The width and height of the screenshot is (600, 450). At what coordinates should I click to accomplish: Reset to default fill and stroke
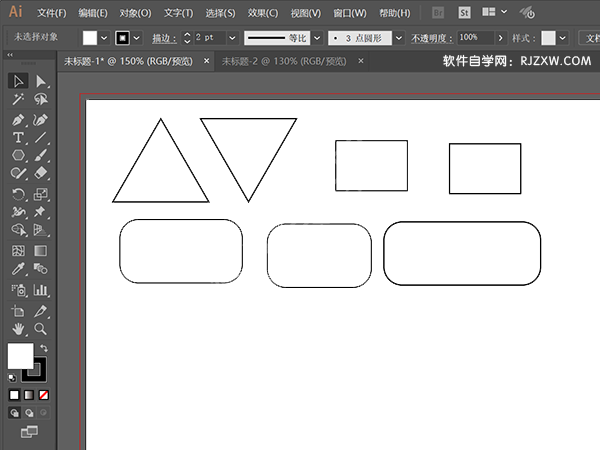pyautogui.click(x=12, y=378)
